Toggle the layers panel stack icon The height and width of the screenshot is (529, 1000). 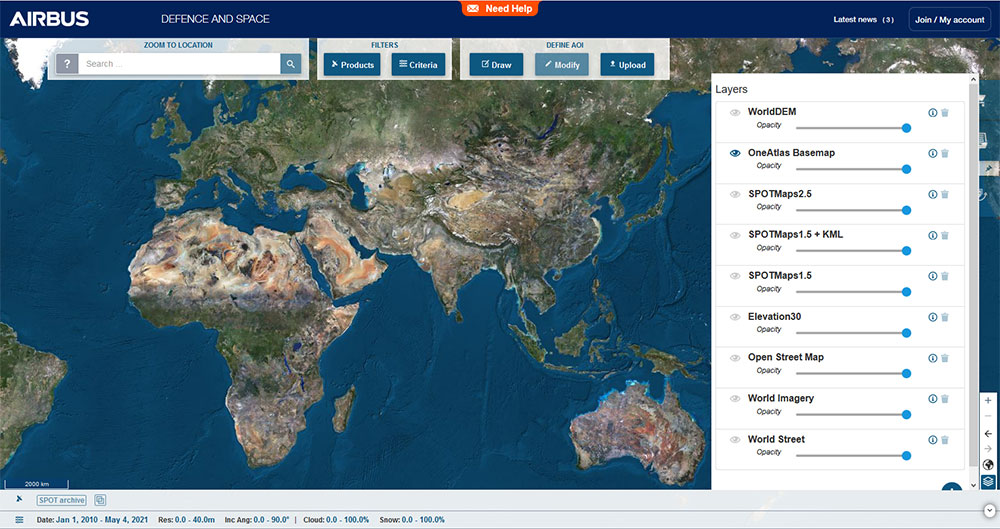coord(988,481)
